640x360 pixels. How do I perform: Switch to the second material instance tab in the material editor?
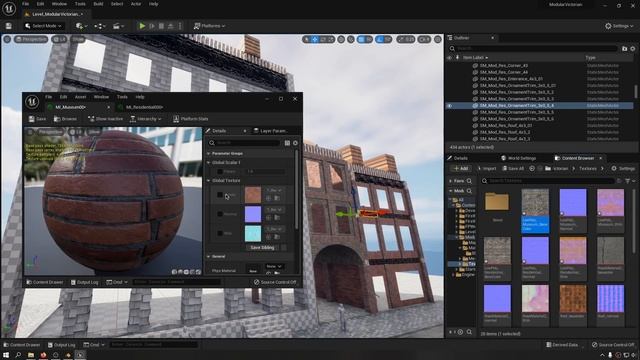click(x=144, y=107)
